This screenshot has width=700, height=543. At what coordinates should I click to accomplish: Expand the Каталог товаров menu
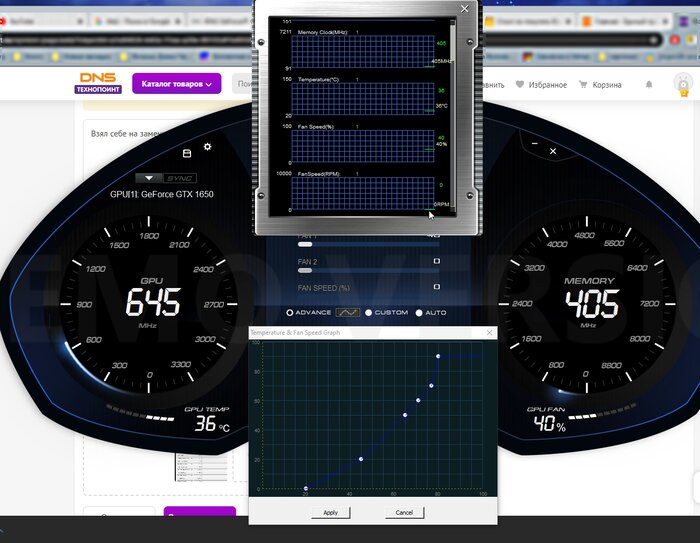coord(177,84)
